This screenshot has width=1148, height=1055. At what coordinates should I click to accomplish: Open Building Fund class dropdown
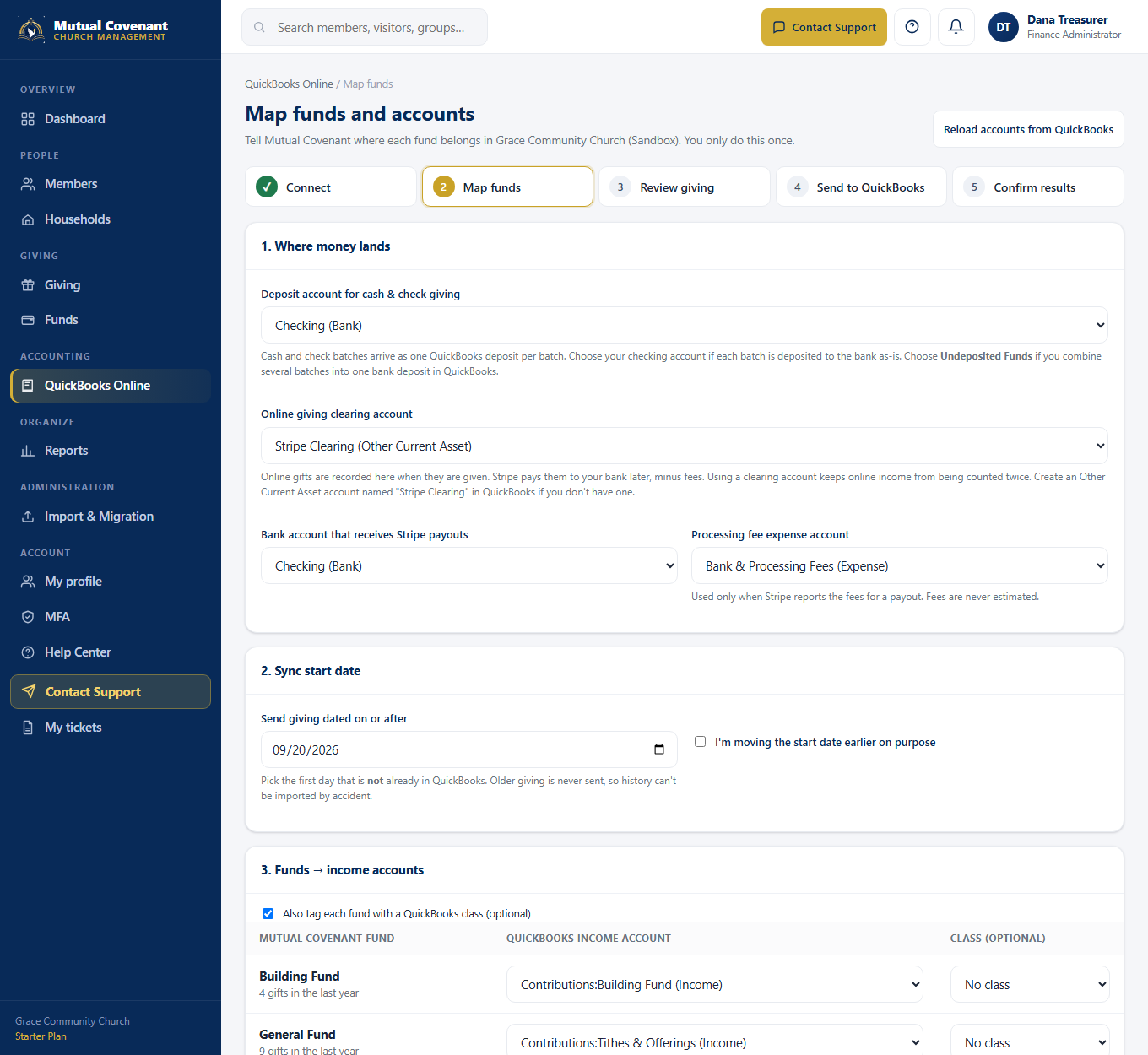pyautogui.click(x=1030, y=985)
